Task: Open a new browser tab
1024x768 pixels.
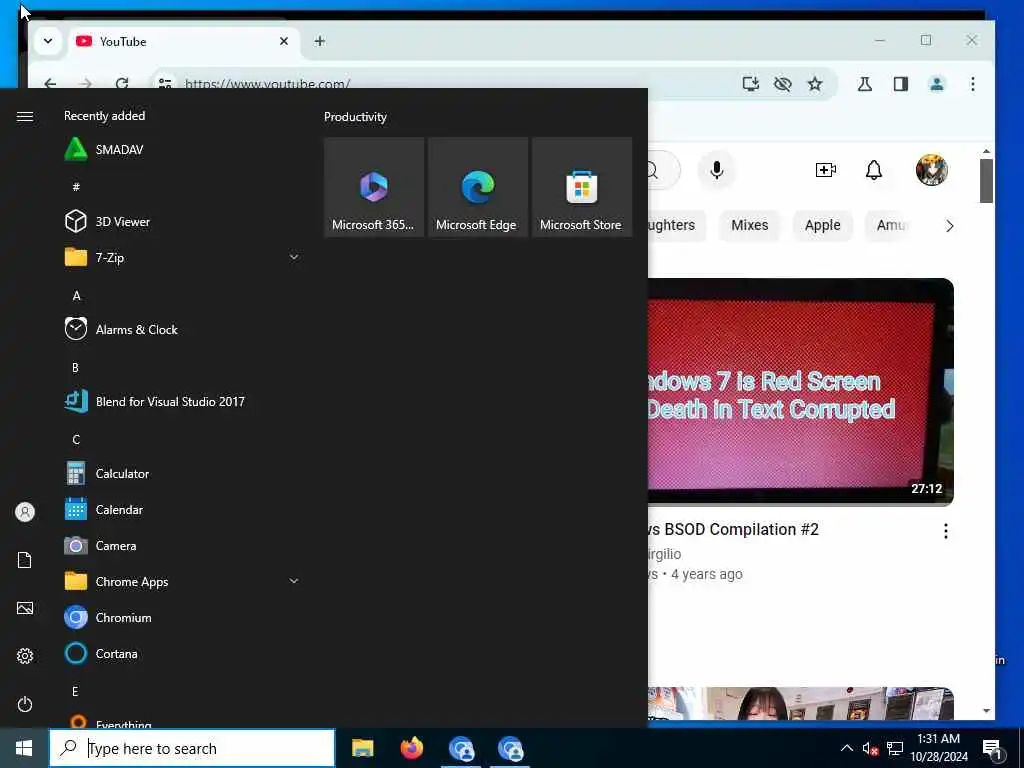Action: click(319, 41)
